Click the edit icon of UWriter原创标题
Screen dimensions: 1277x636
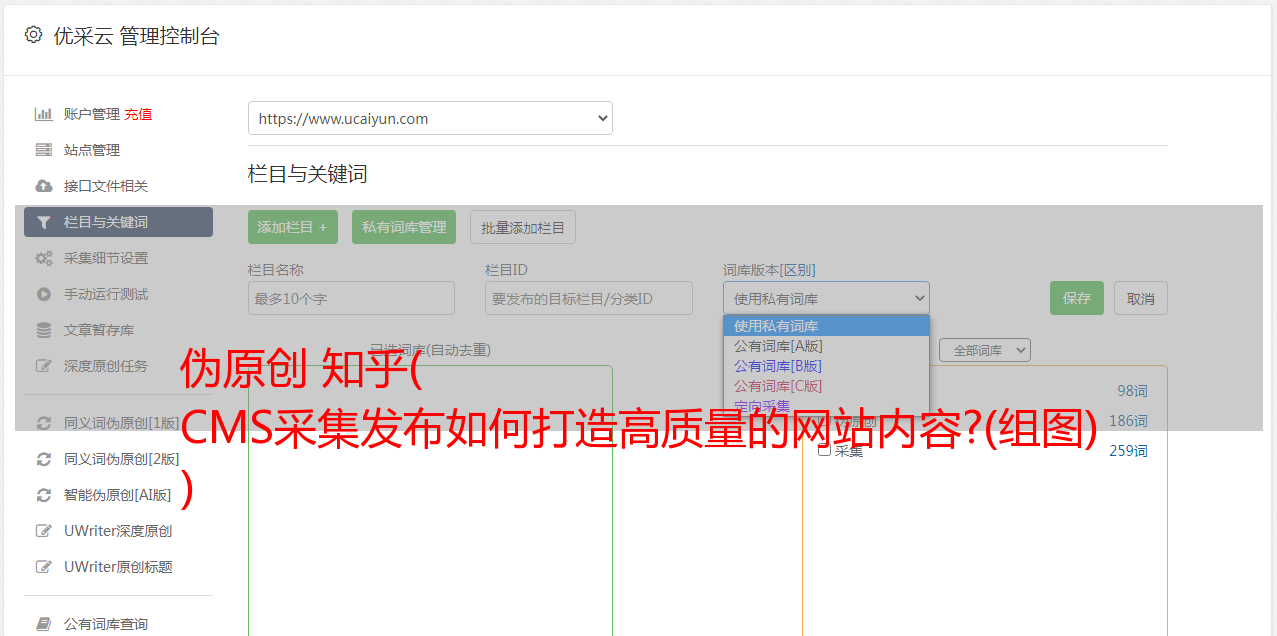pos(43,567)
